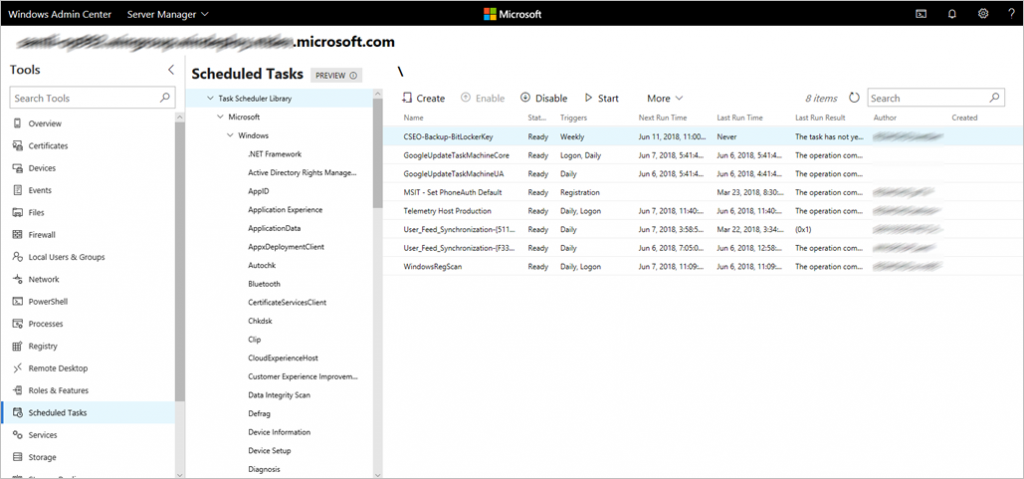This screenshot has height=479, width=1024.
Task: Click the Local Users & Groups icon
Action: [x=17, y=257]
